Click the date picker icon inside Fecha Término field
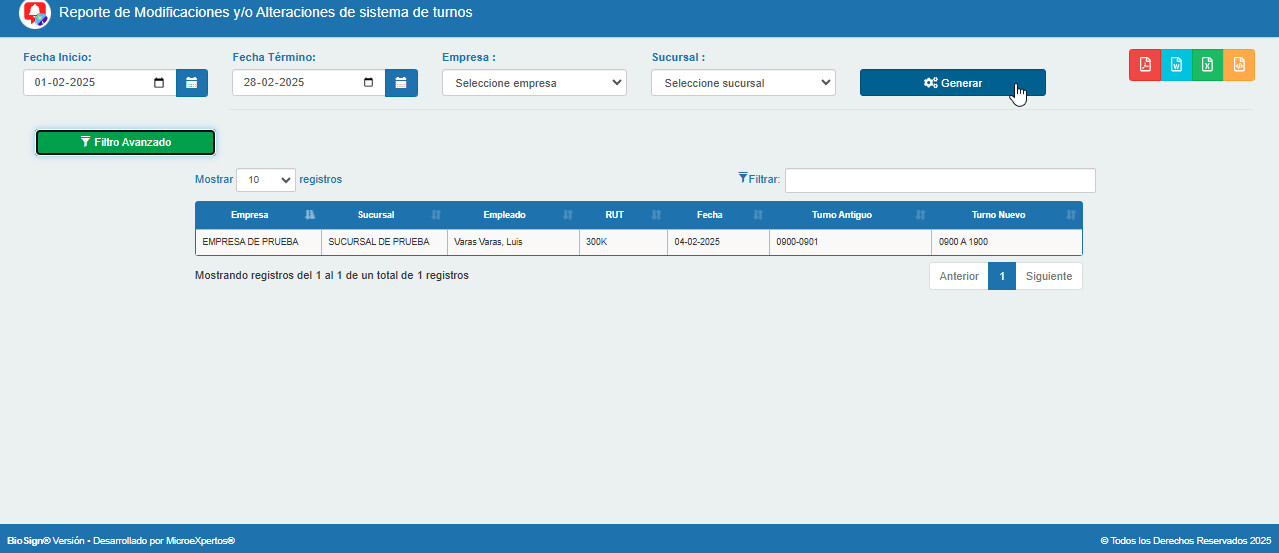1279x553 pixels. (368, 83)
